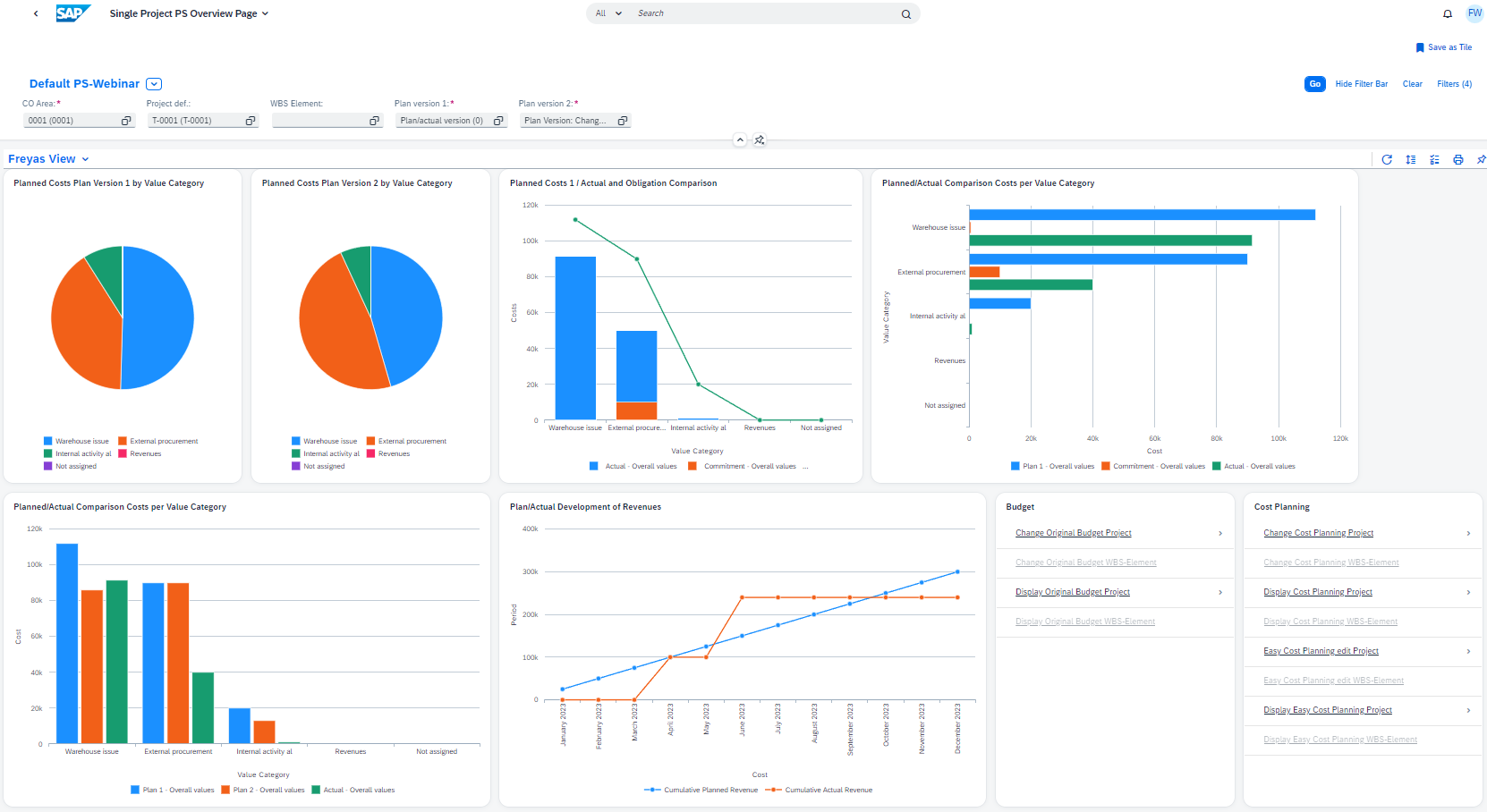Image resolution: width=1487 pixels, height=812 pixels.
Task: Open the Single Project PS Overview Page menu
Action: click(x=189, y=13)
